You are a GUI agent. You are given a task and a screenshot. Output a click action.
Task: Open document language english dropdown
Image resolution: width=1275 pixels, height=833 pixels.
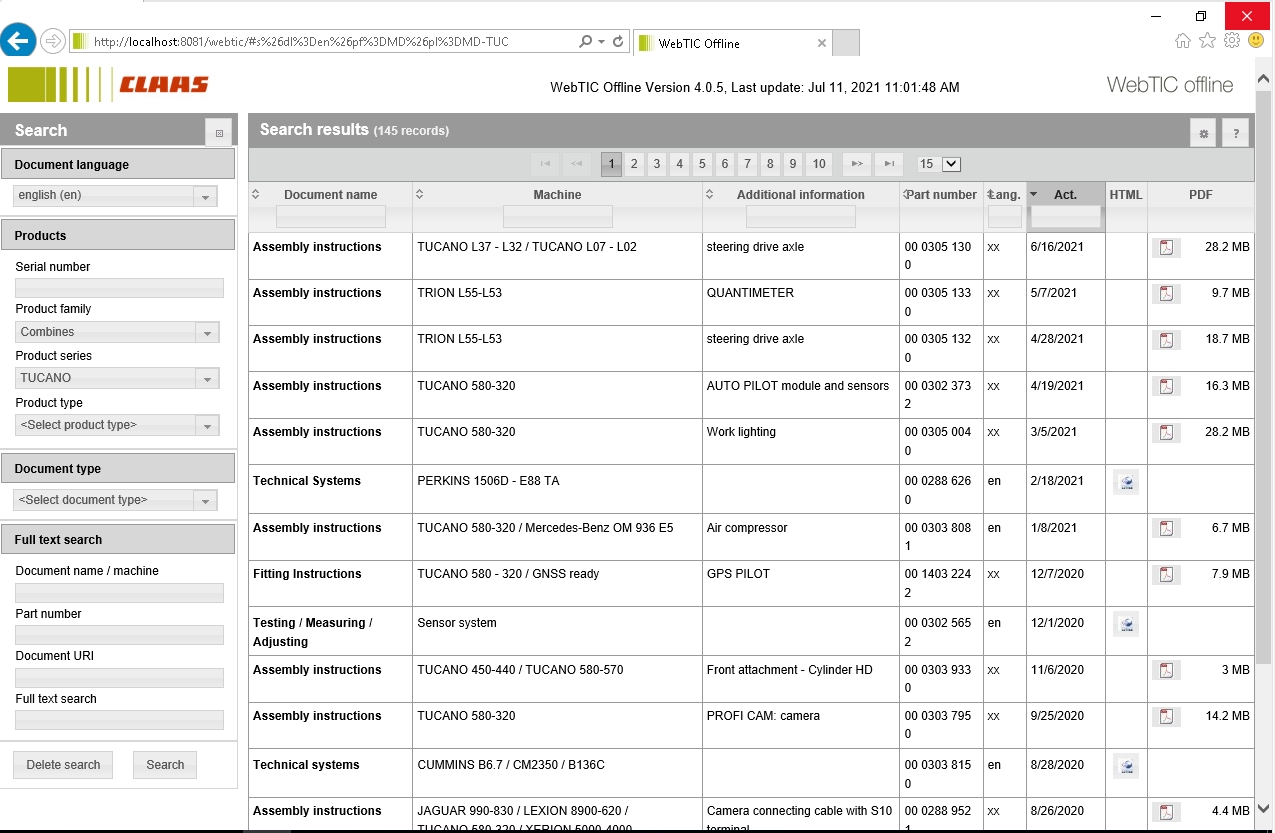[115, 196]
